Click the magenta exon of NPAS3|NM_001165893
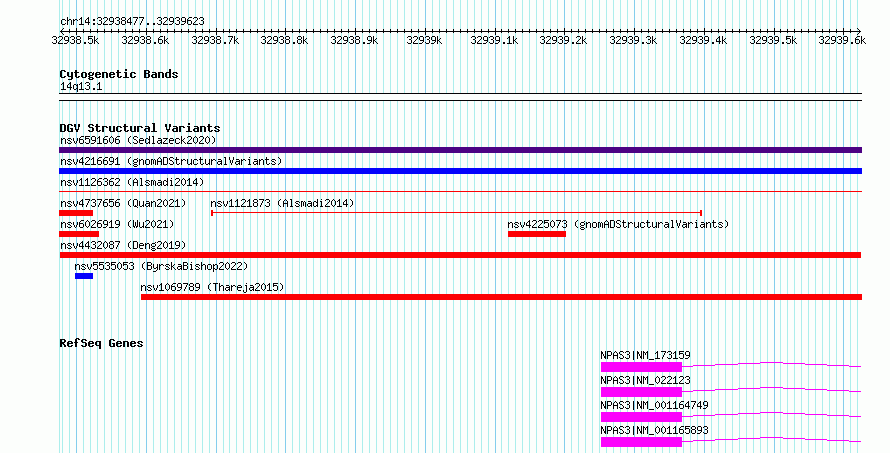Image resolution: width=890 pixels, height=453 pixels. point(641,442)
